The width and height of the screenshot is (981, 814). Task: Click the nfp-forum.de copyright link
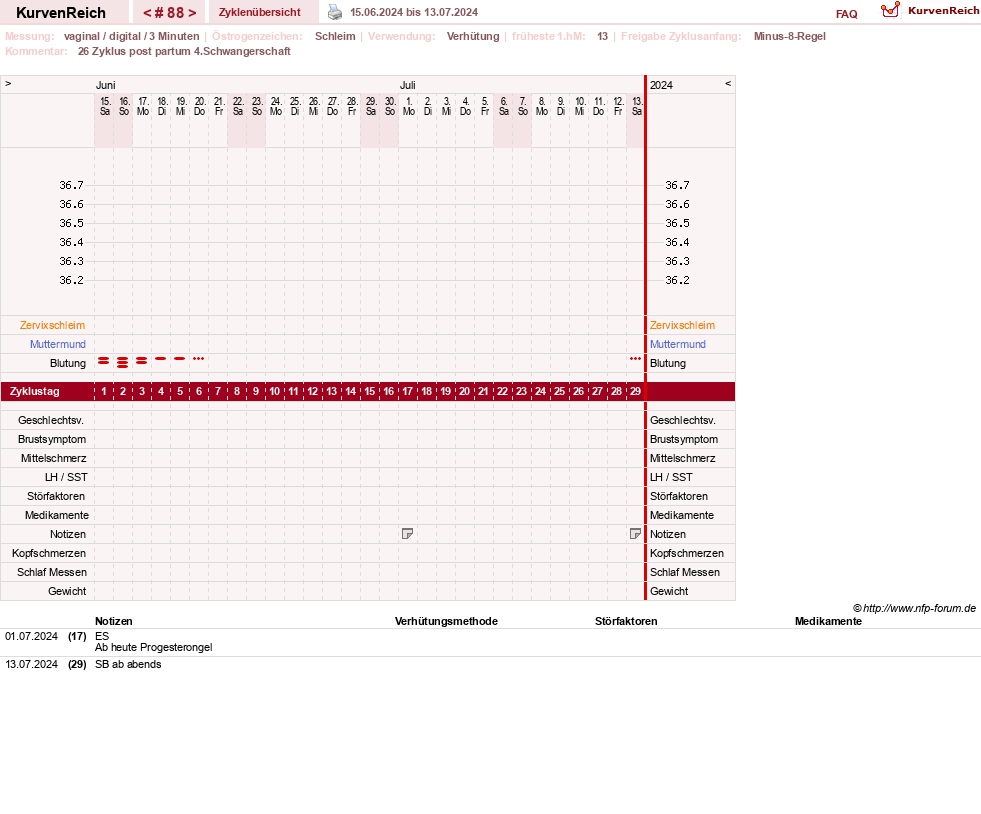(x=919, y=608)
